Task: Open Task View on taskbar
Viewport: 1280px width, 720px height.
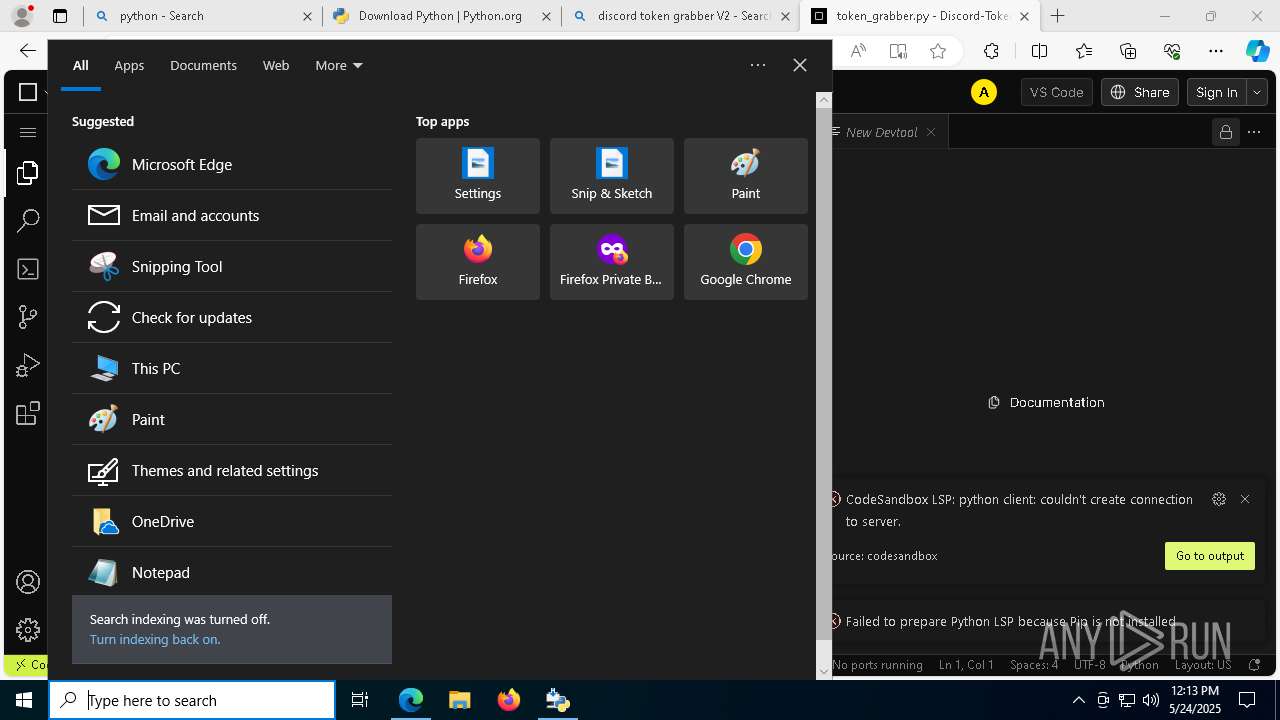Action: (x=360, y=700)
